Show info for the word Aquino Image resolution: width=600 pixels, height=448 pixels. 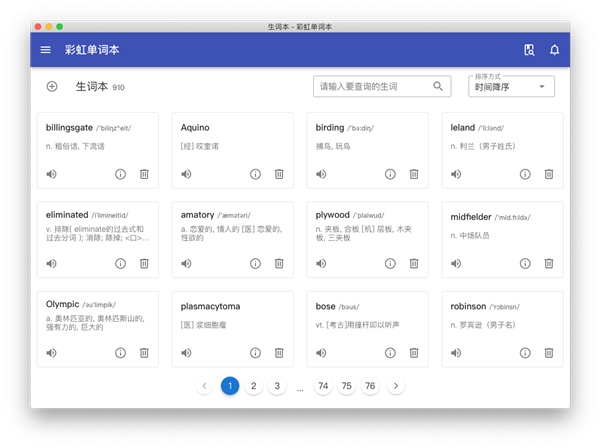point(255,174)
